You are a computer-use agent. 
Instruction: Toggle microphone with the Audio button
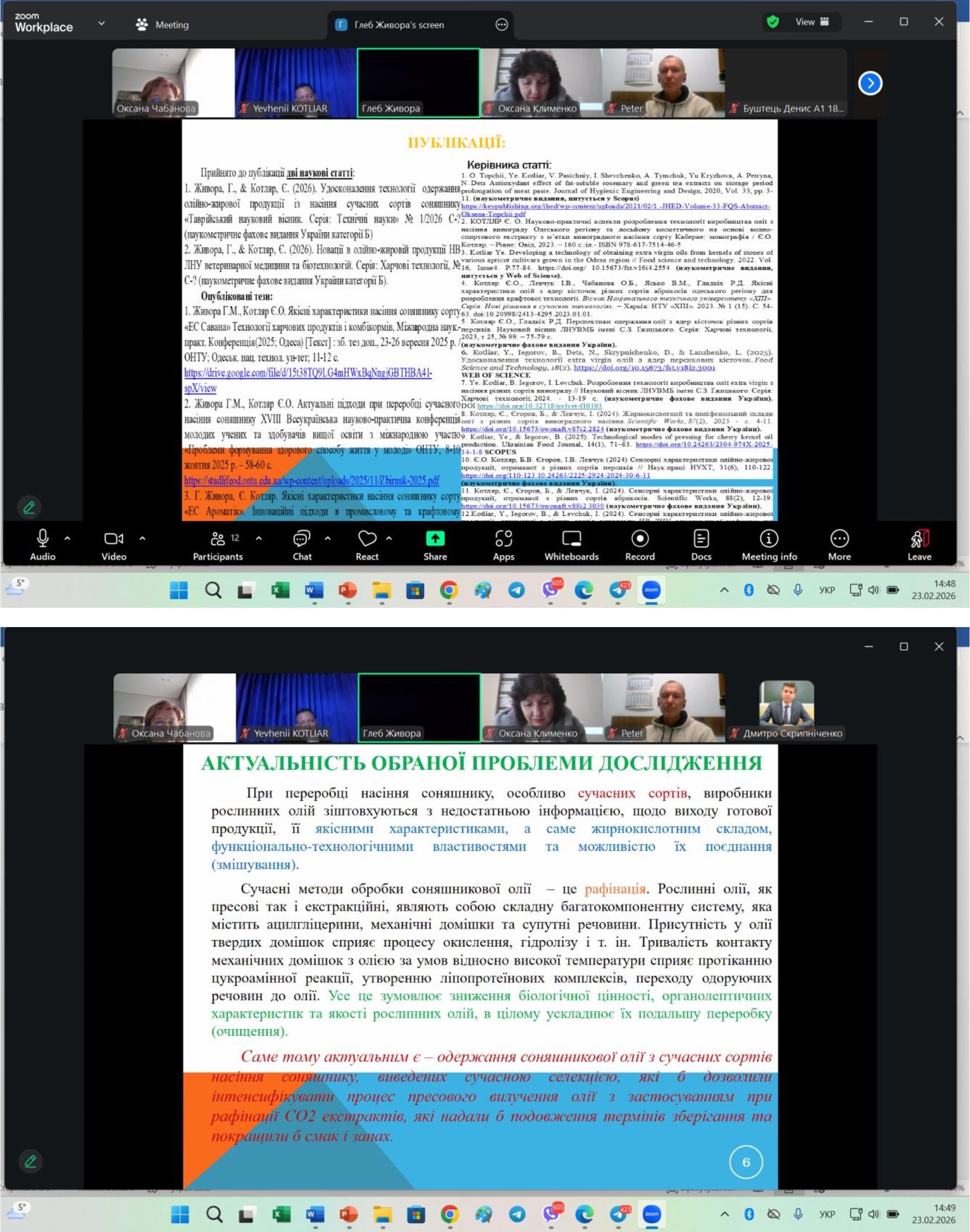tap(42, 545)
